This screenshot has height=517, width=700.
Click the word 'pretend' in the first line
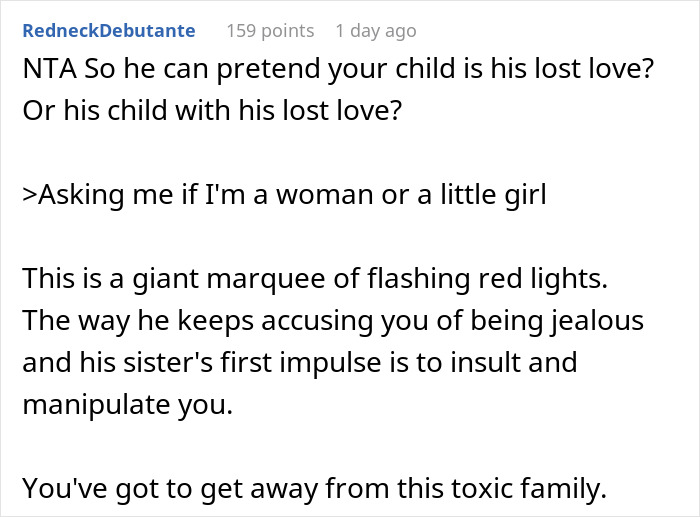tap(268, 71)
